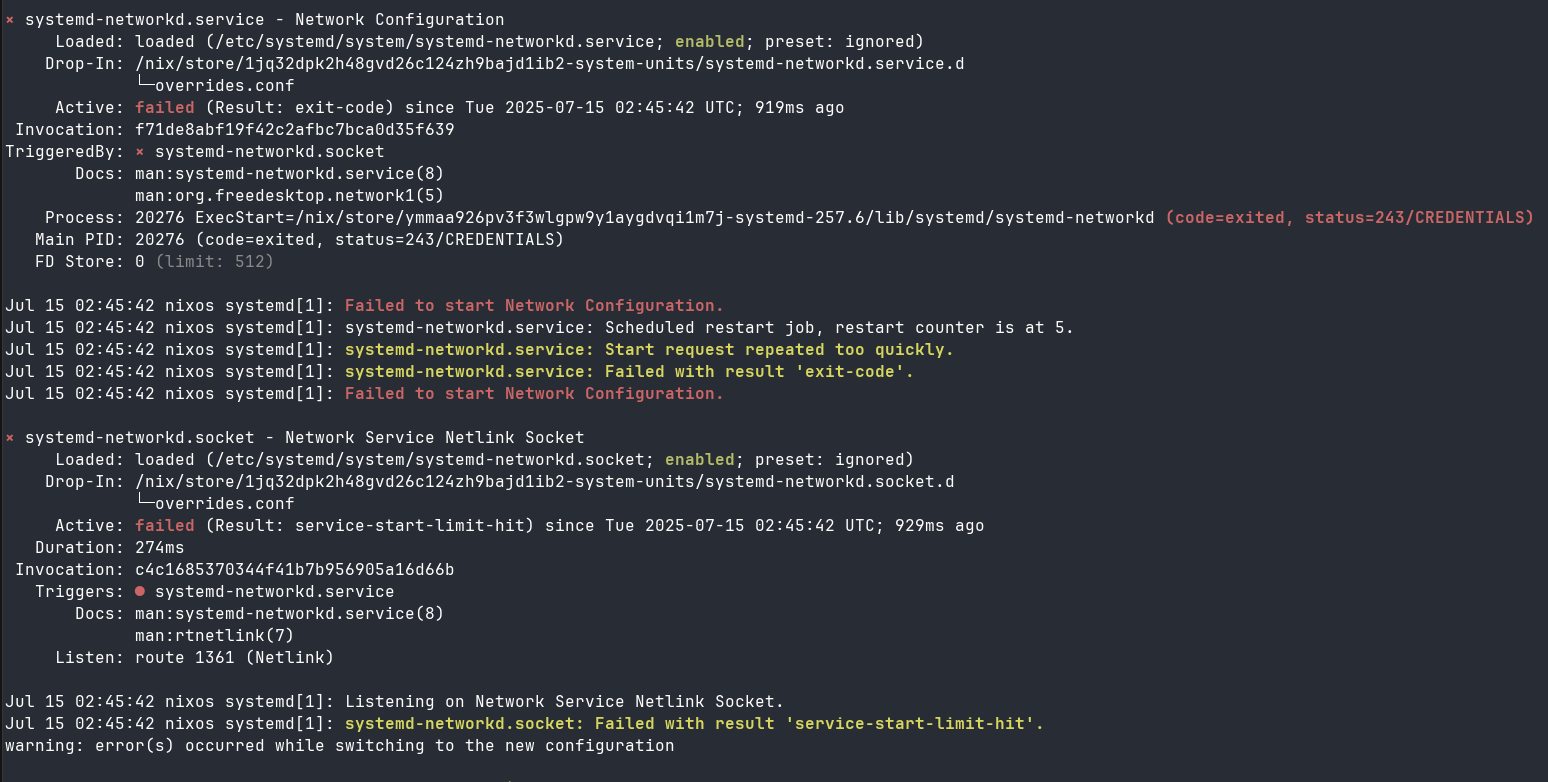Click the red × before systemd-networkd.service header
Image resolution: width=1548 pixels, height=782 pixels.
click(x=10, y=20)
